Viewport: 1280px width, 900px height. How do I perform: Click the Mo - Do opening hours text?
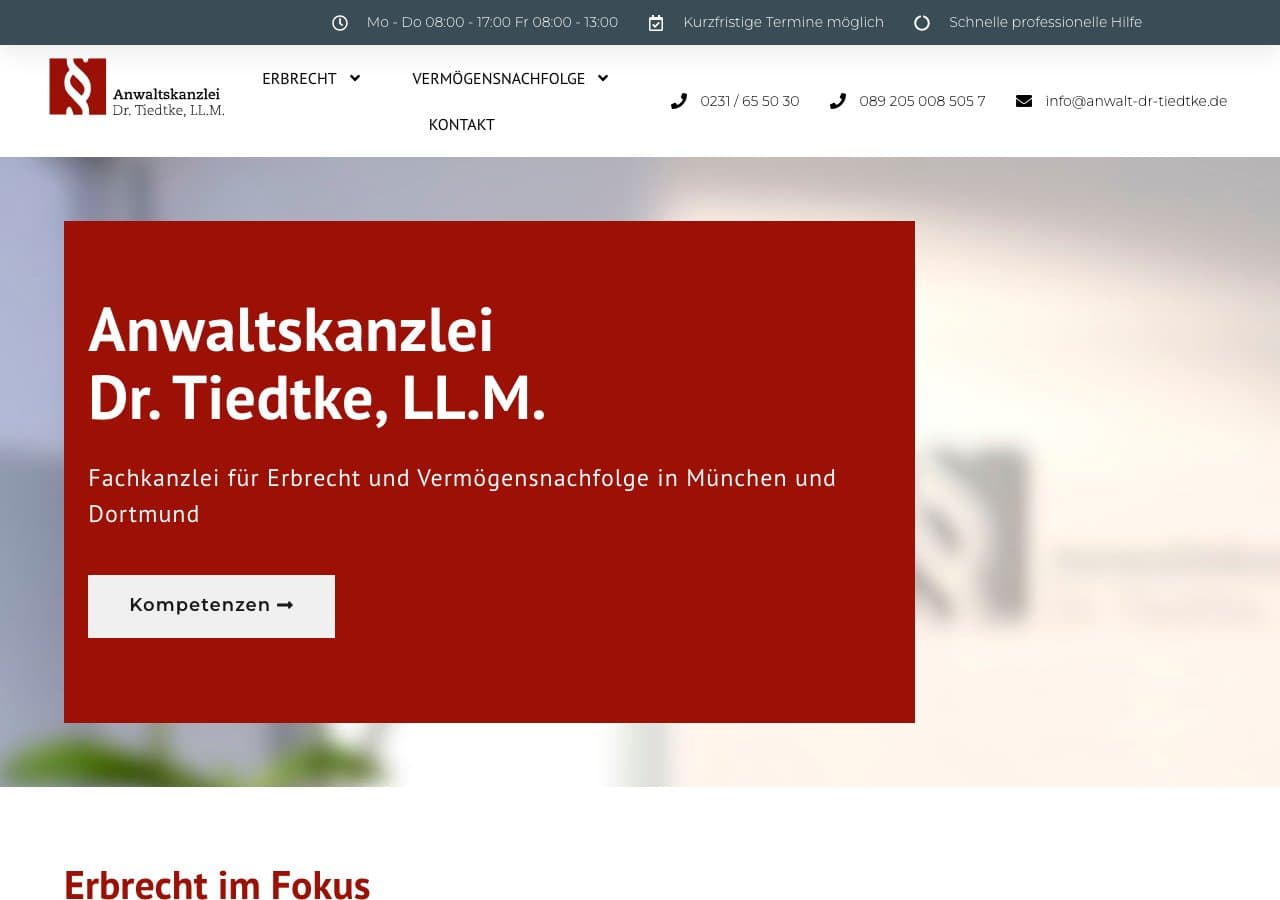(x=492, y=21)
